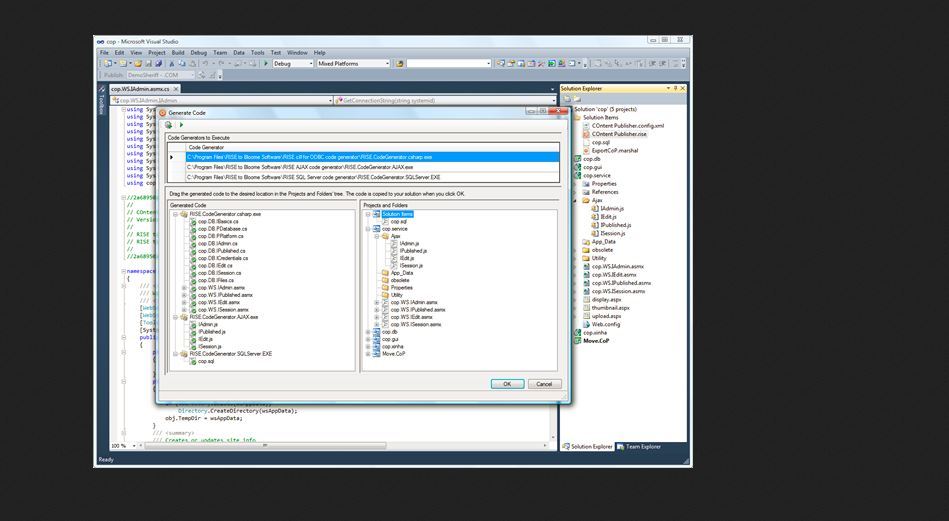The width and height of the screenshot is (949, 521).
Task: Click the RISE.CodeGenerator.csharp.exe folder icon
Action: (183, 214)
